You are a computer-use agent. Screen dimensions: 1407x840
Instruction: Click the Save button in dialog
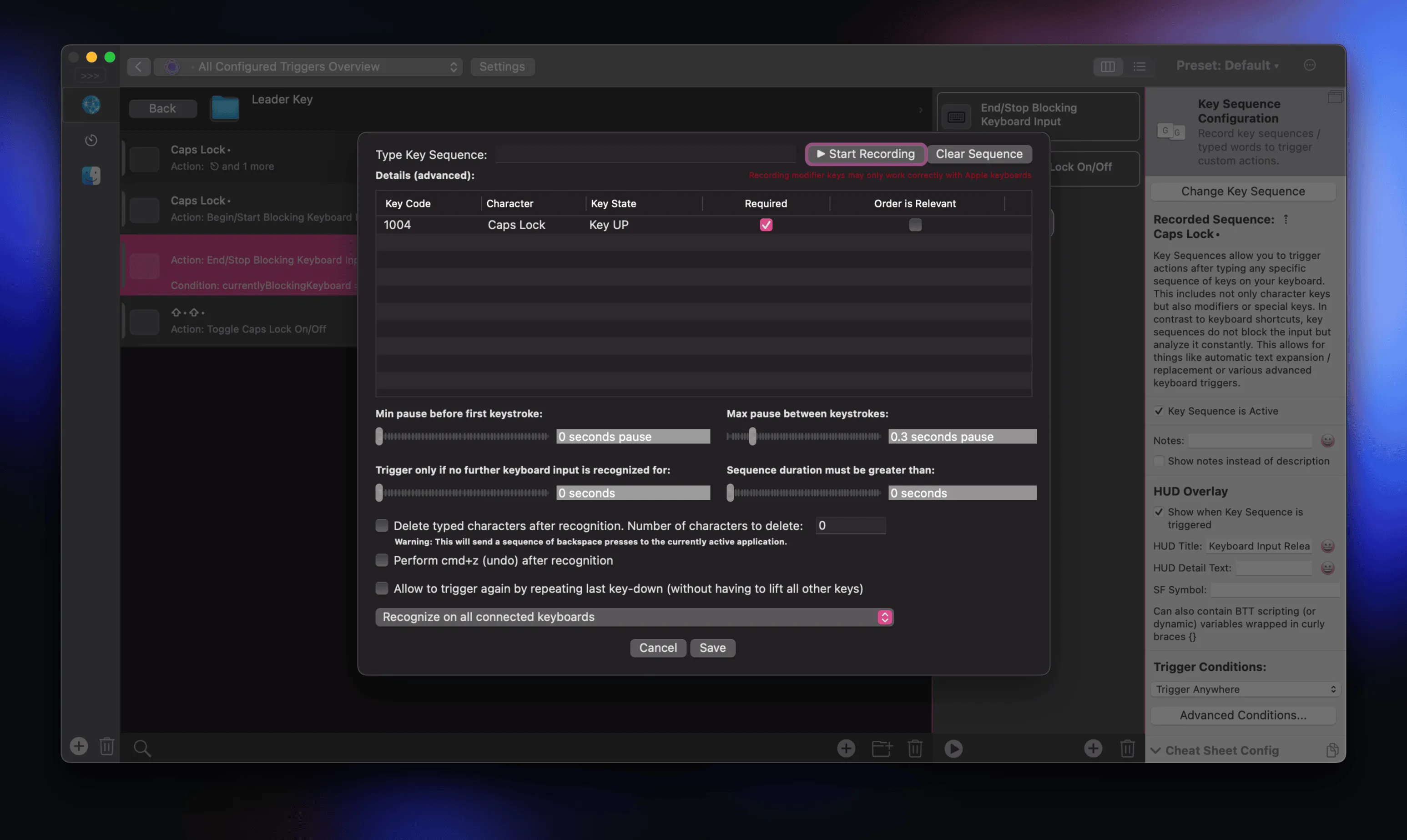tap(712, 648)
